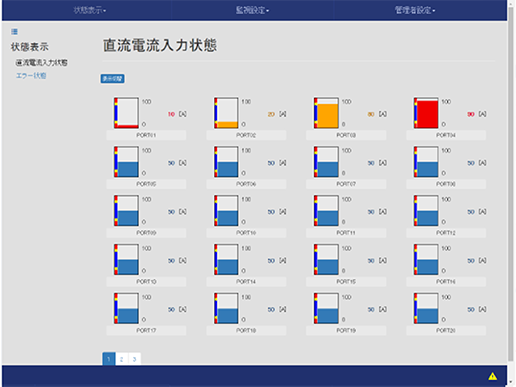Image resolution: width=516 pixels, height=387 pixels.
Task: Open the エラー状態 sidebar link
Action: click(31, 76)
